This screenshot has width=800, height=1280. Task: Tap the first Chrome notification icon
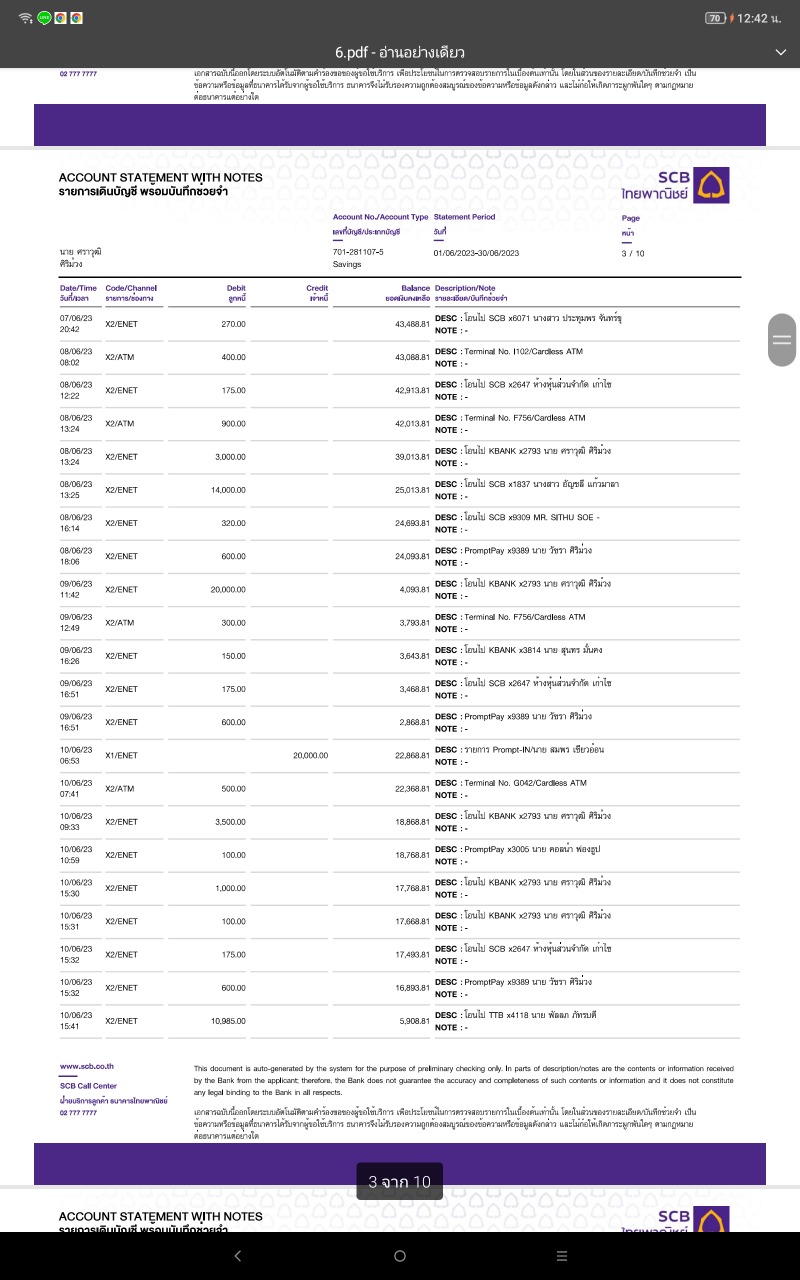[x=61, y=18]
